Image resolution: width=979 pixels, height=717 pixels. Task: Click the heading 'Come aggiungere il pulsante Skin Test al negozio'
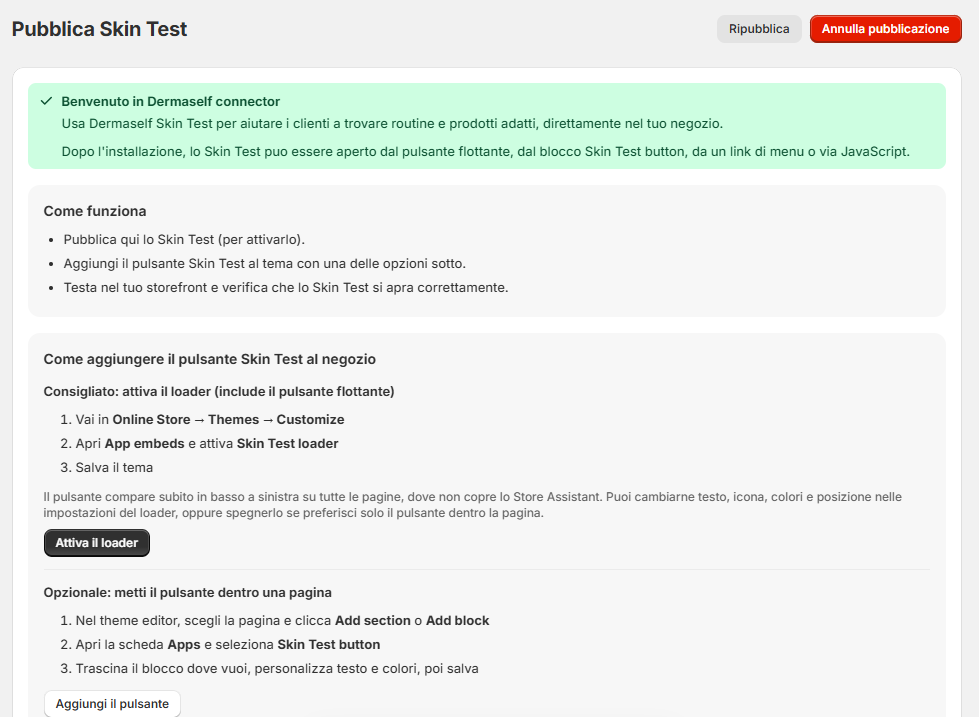coord(210,359)
